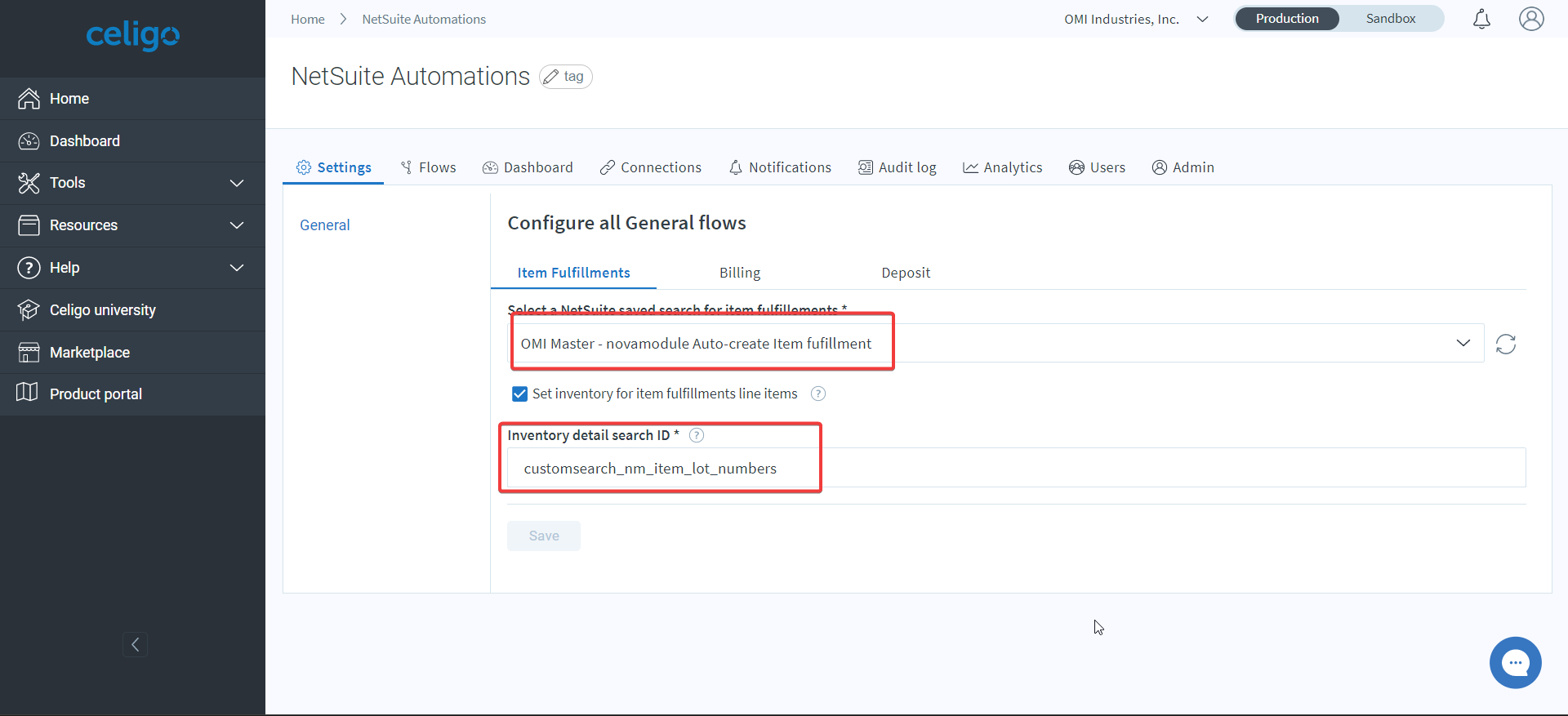Image resolution: width=1568 pixels, height=716 pixels.
Task: Toggle Set inventory for item fulfillments checkbox
Action: pos(519,394)
